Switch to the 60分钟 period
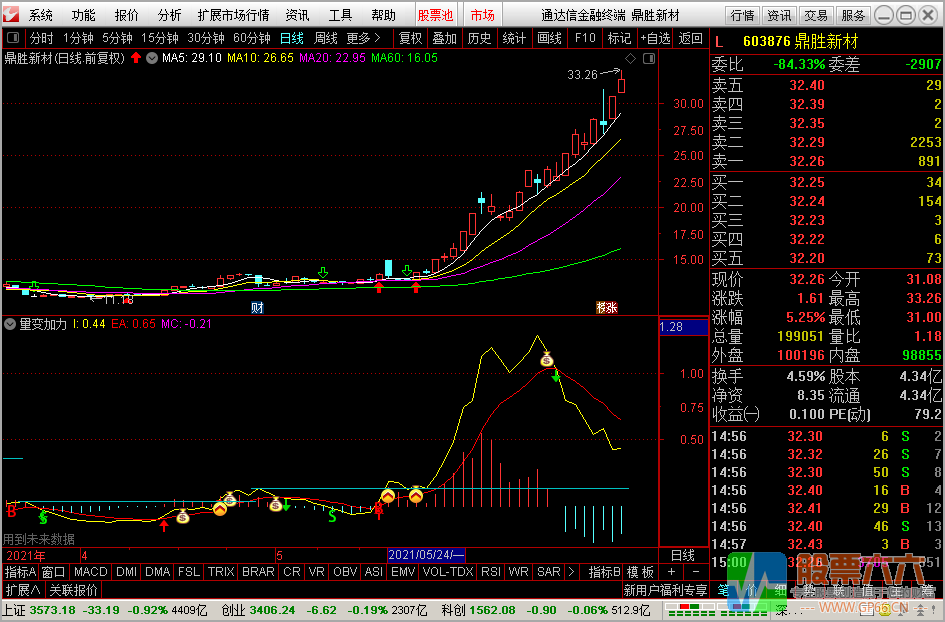Image resolution: width=945 pixels, height=622 pixels. click(x=251, y=39)
